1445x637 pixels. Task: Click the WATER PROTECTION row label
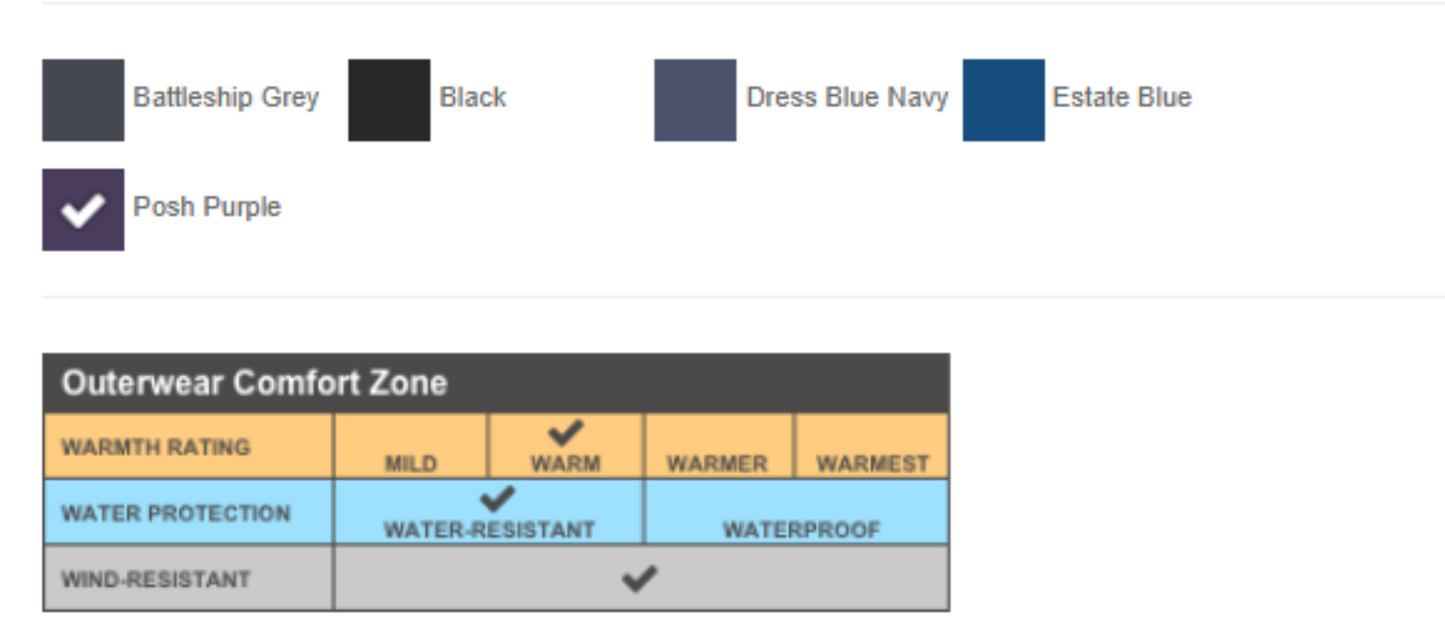coord(176,513)
